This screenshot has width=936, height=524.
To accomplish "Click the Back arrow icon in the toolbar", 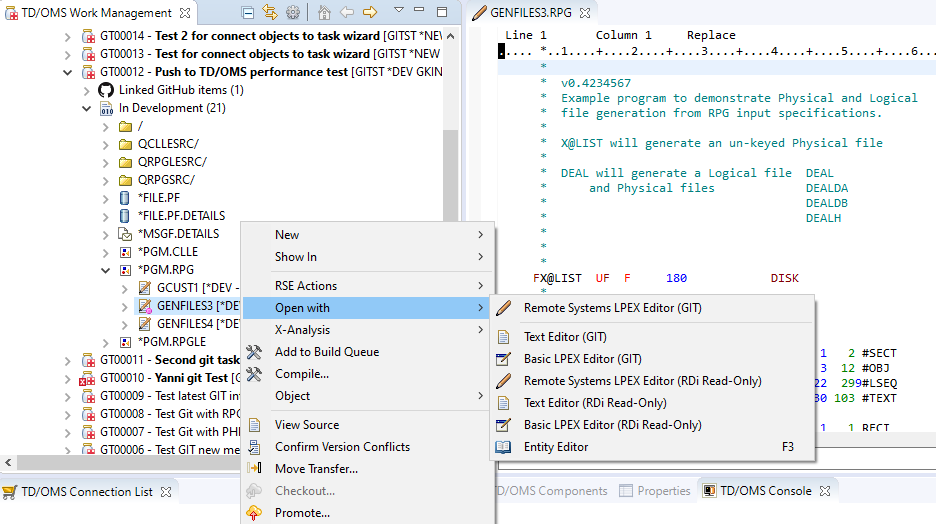I will coord(346,12).
